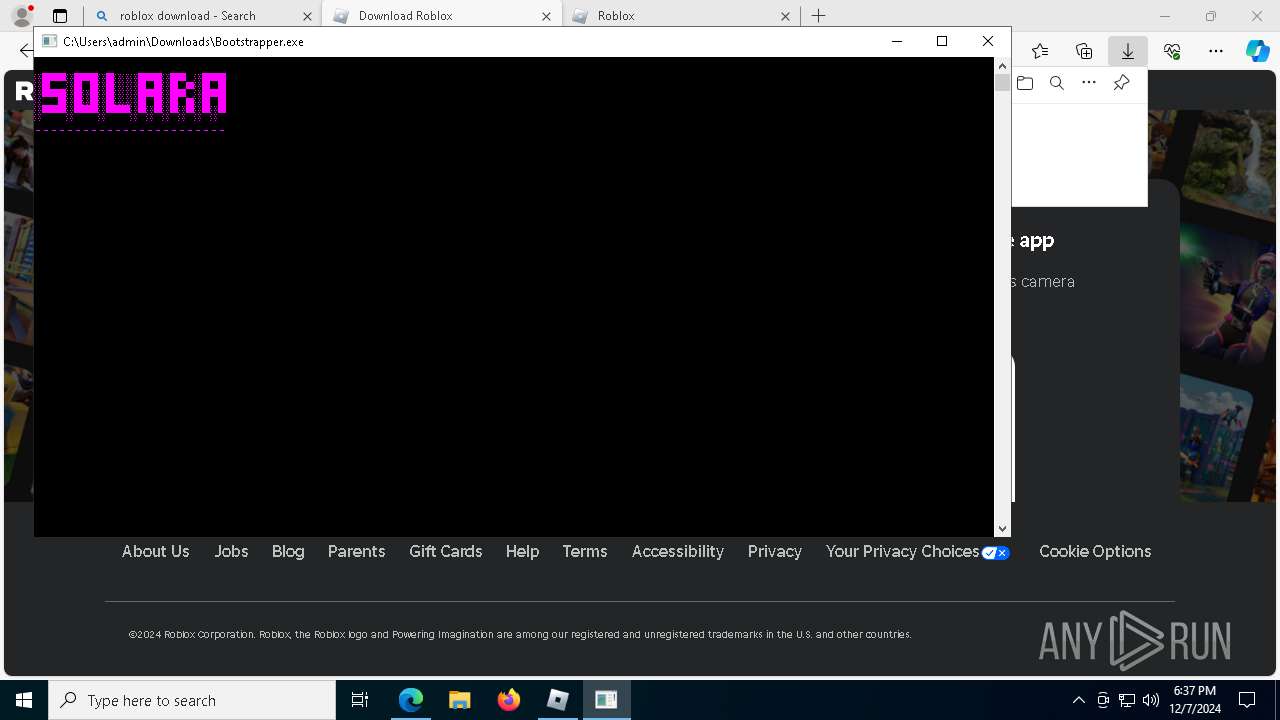Open the Privacy footer link
The image size is (1280, 720).
pyautogui.click(x=774, y=551)
